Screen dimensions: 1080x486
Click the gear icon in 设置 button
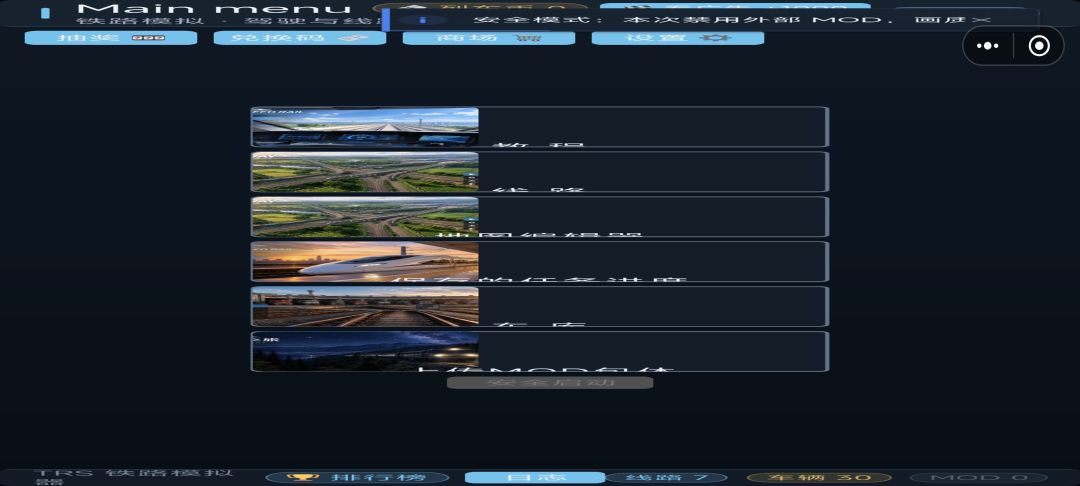pos(715,37)
